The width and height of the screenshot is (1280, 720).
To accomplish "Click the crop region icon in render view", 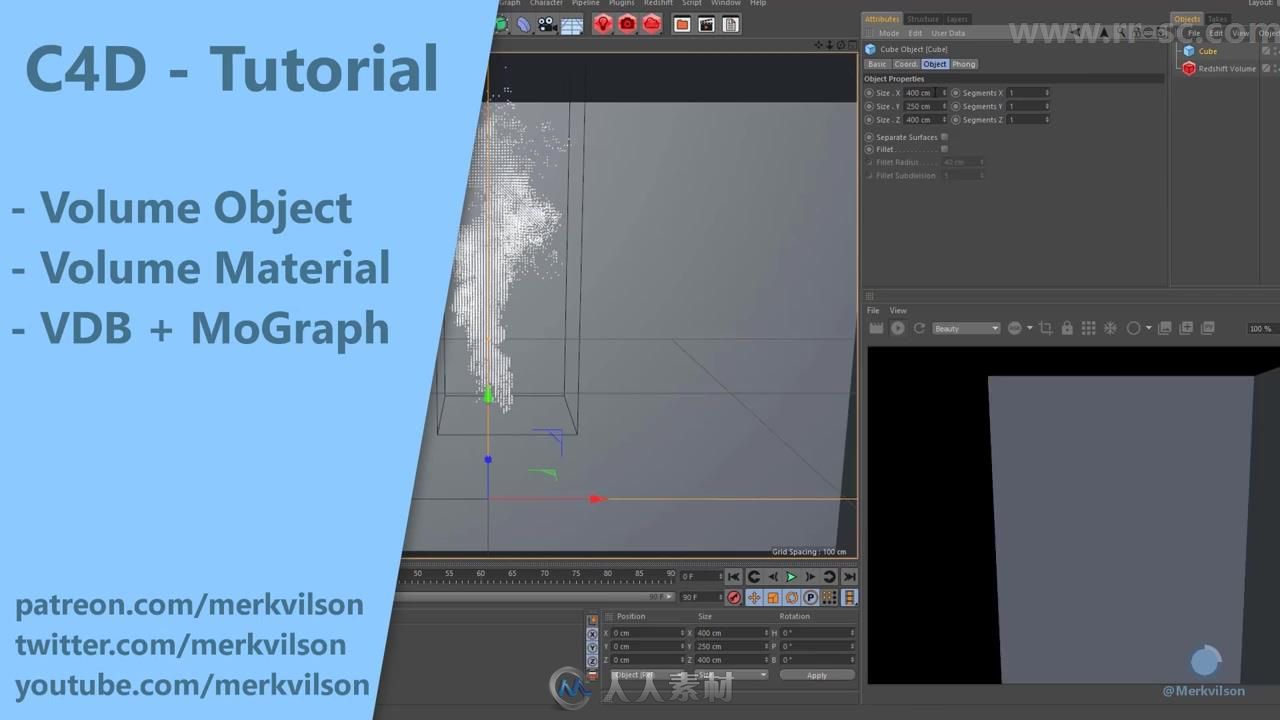I will coord(1046,328).
